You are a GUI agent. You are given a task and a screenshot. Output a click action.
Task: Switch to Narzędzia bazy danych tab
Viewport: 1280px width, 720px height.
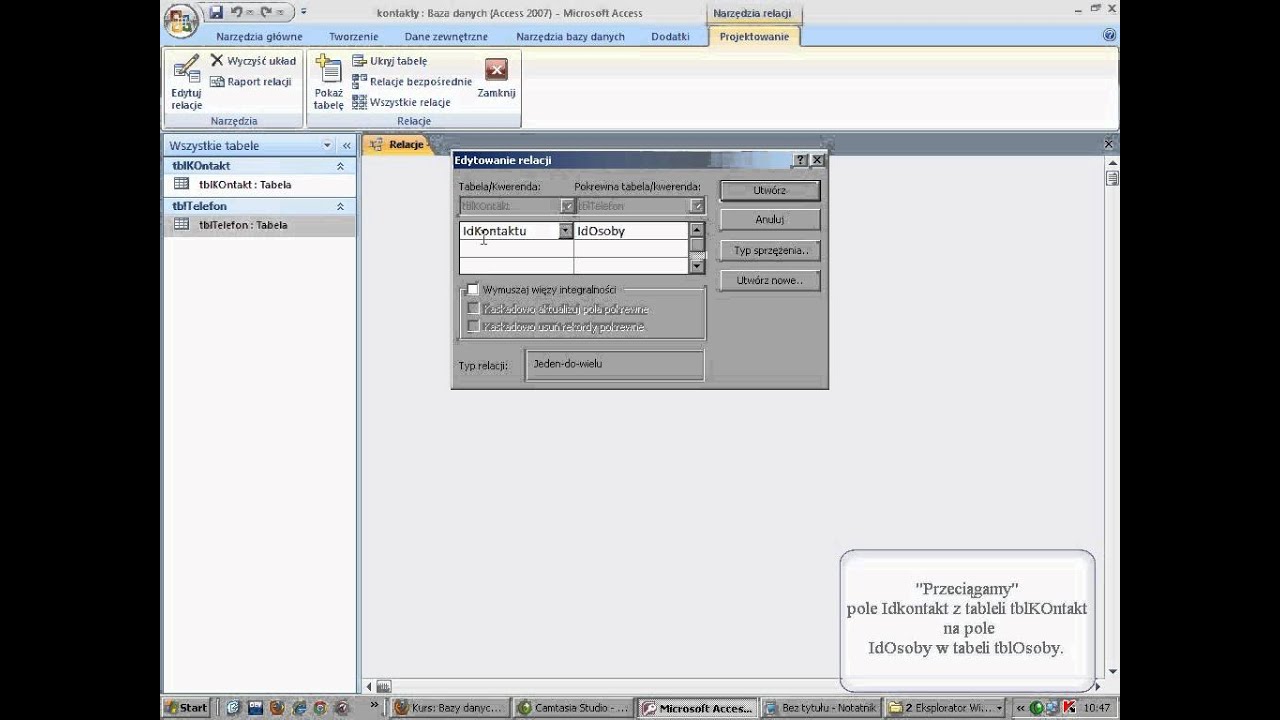coord(570,37)
